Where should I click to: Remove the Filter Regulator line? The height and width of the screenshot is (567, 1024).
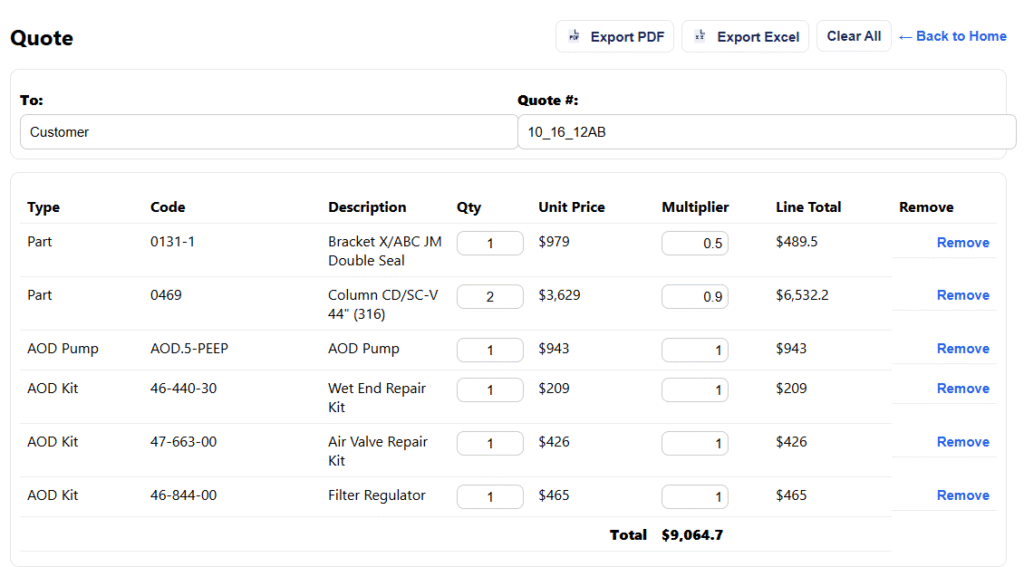click(962, 496)
